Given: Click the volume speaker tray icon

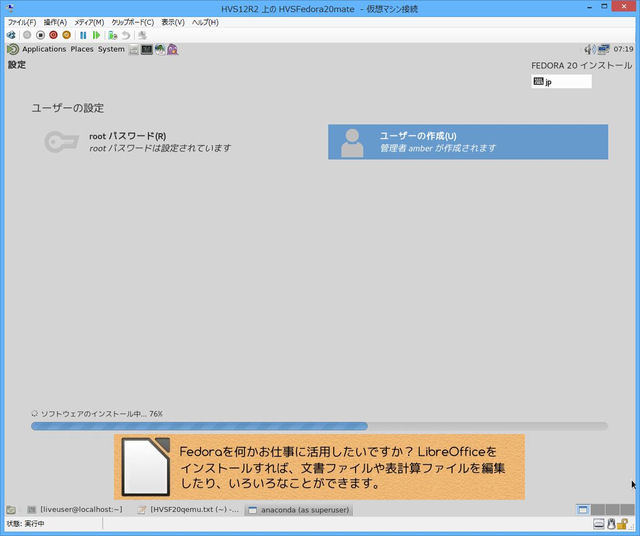Looking at the screenshot, I should (x=590, y=49).
